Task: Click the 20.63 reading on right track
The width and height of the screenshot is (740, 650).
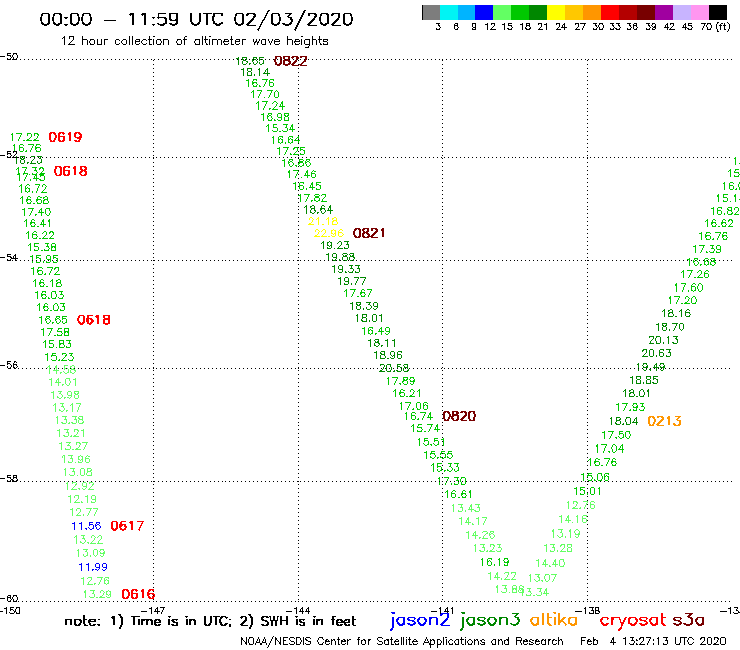Action: pyautogui.click(x=656, y=353)
